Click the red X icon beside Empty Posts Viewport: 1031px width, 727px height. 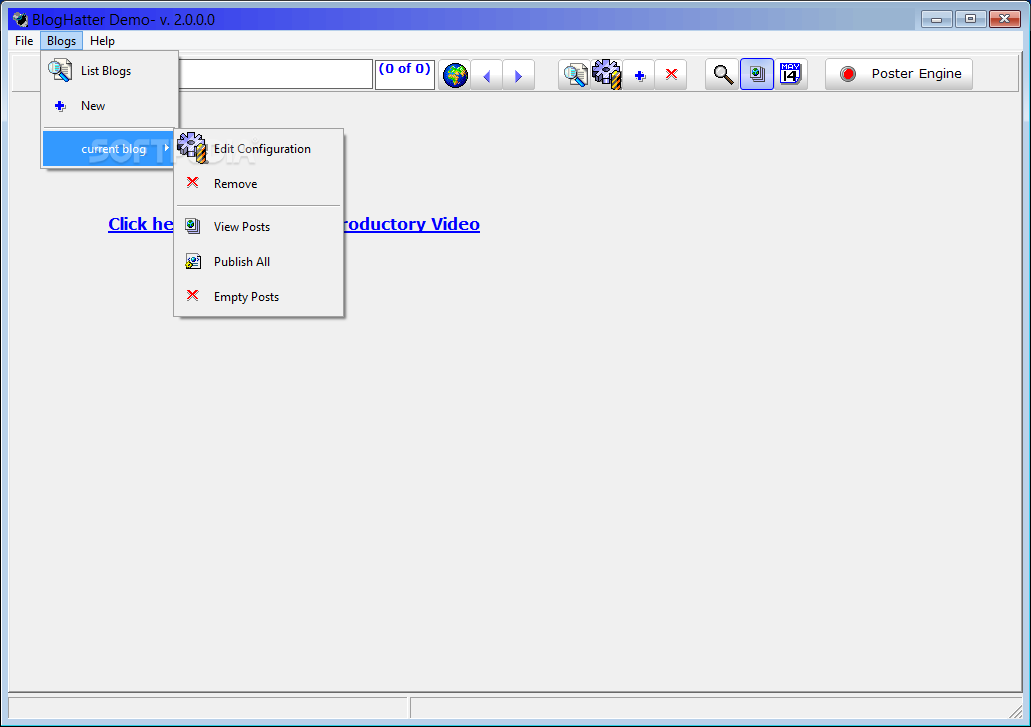coord(193,295)
